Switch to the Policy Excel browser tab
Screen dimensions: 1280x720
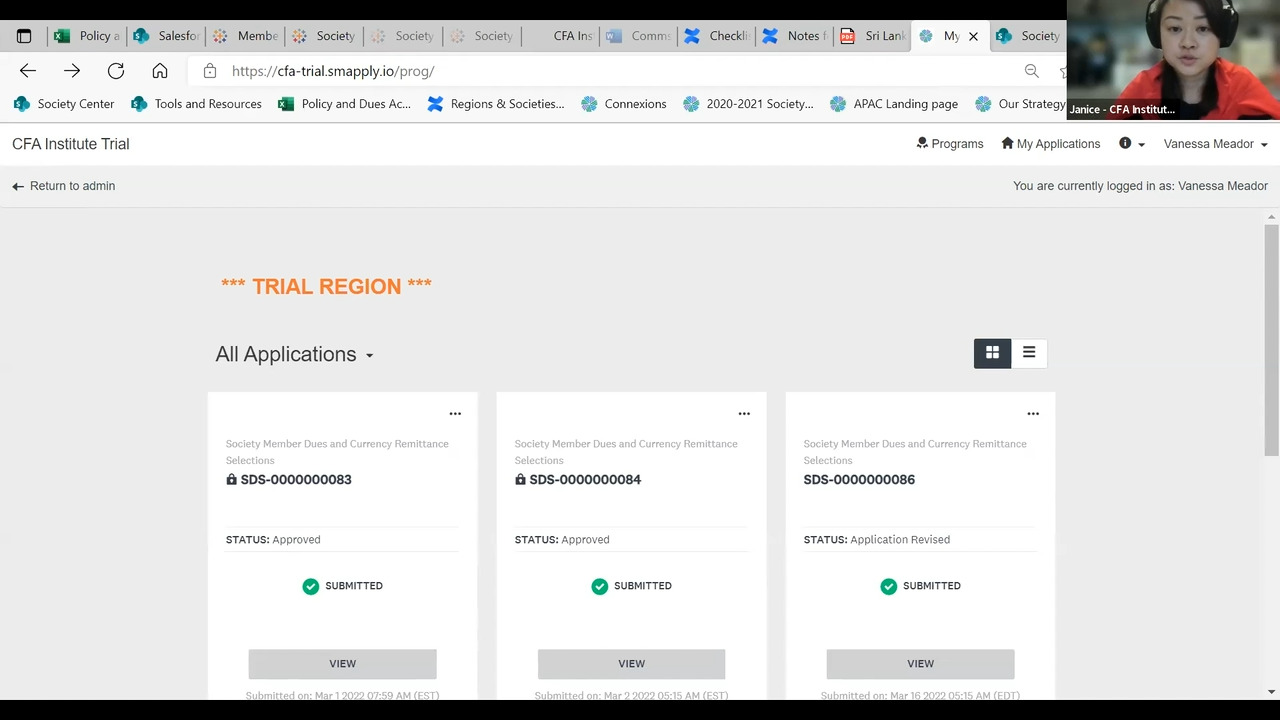click(87, 36)
